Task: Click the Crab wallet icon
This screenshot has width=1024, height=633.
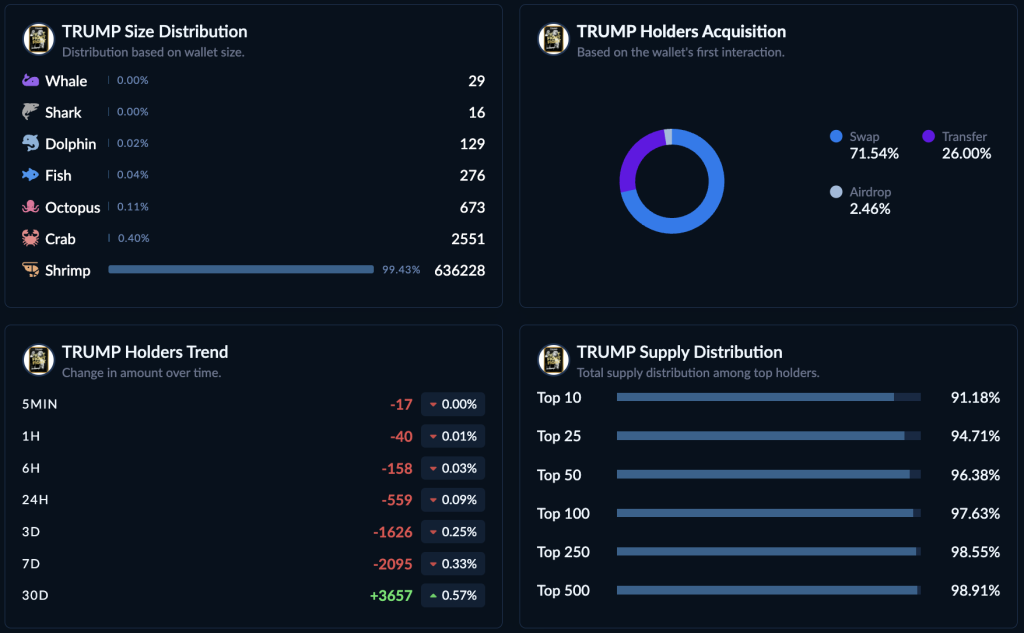Action: 30,238
